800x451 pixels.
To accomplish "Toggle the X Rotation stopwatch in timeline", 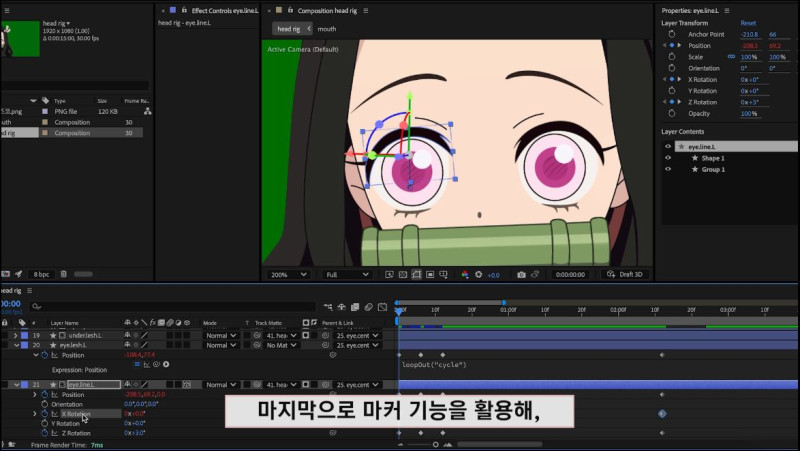I will 44,413.
